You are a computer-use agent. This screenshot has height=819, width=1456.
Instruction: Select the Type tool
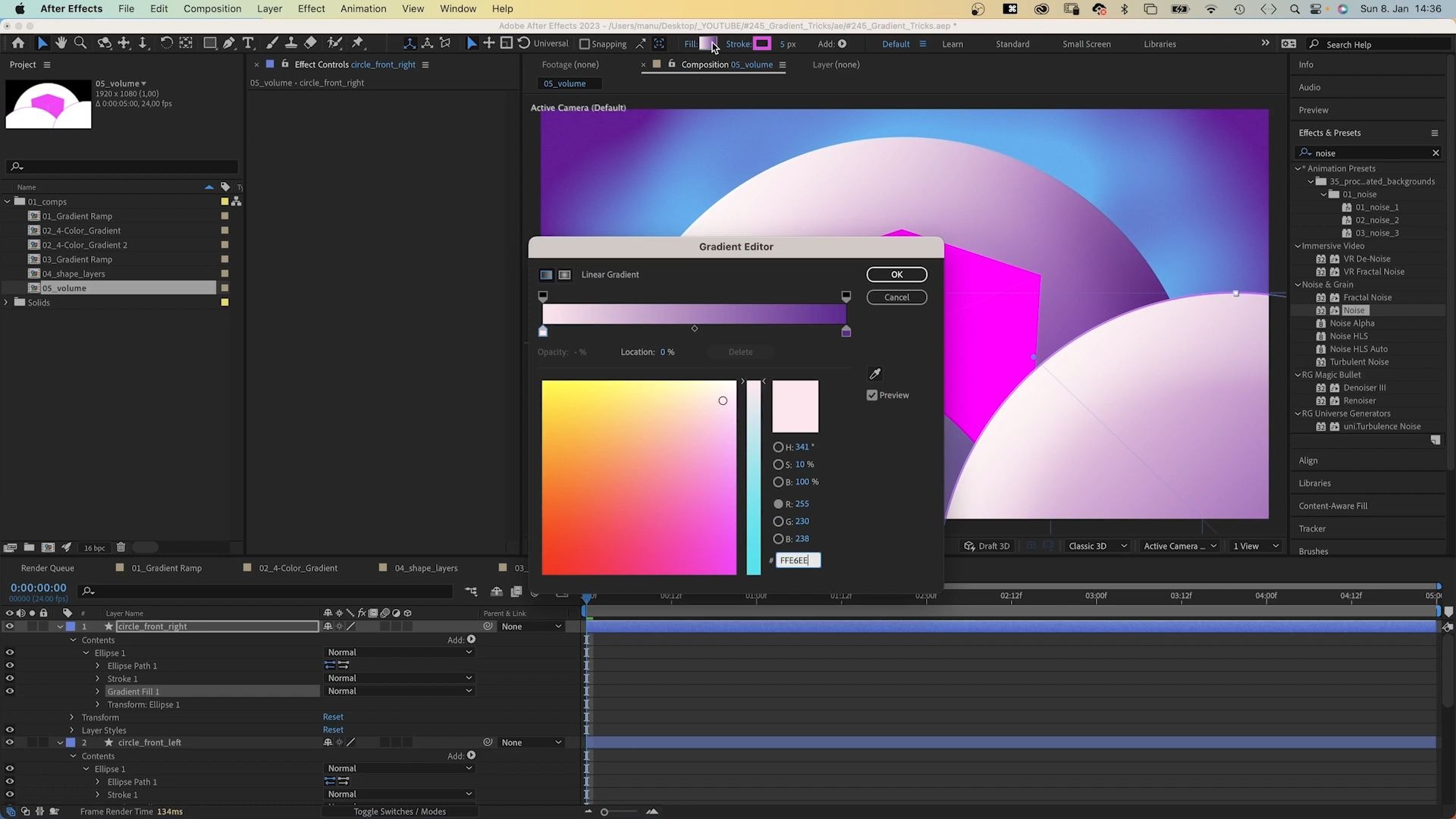point(248,43)
